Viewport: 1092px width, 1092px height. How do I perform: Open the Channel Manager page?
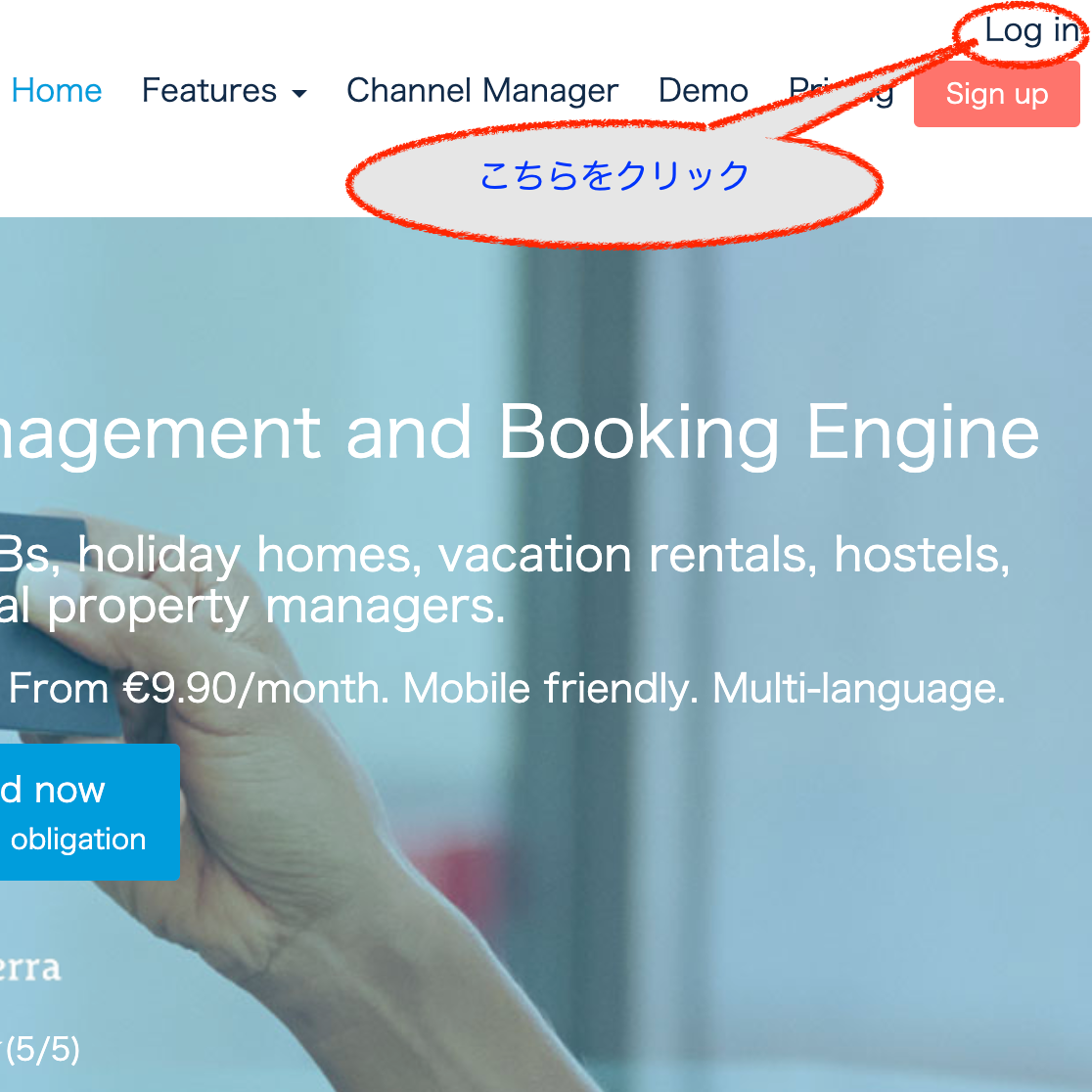(x=481, y=91)
